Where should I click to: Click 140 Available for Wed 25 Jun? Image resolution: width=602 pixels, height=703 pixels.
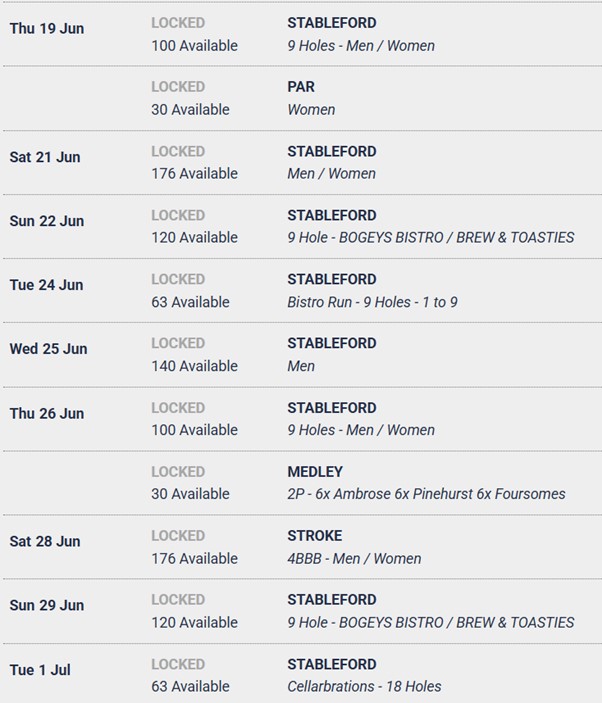(x=194, y=366)
